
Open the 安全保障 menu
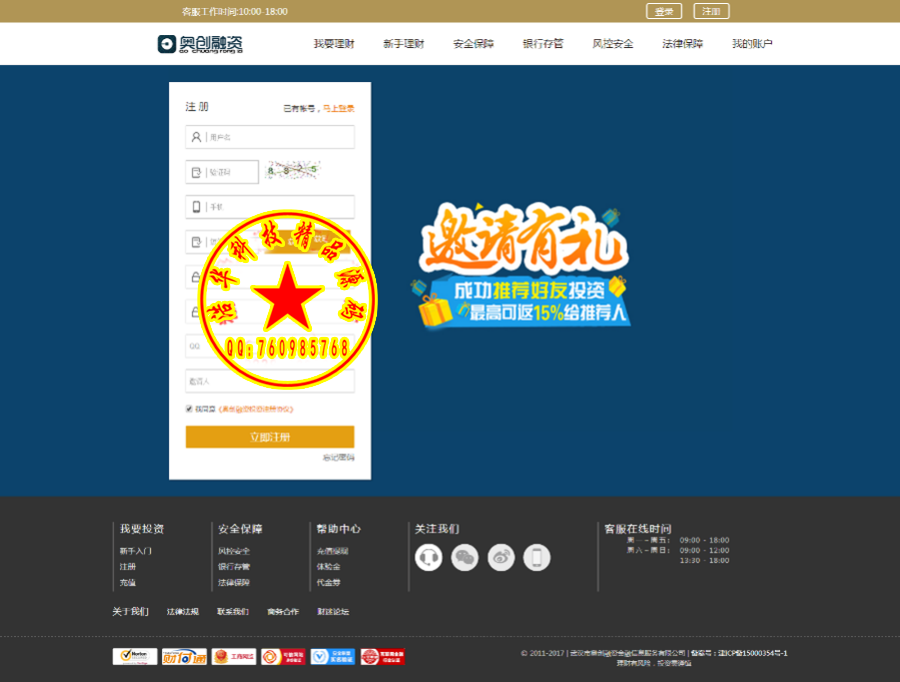(x=474, y=44)
